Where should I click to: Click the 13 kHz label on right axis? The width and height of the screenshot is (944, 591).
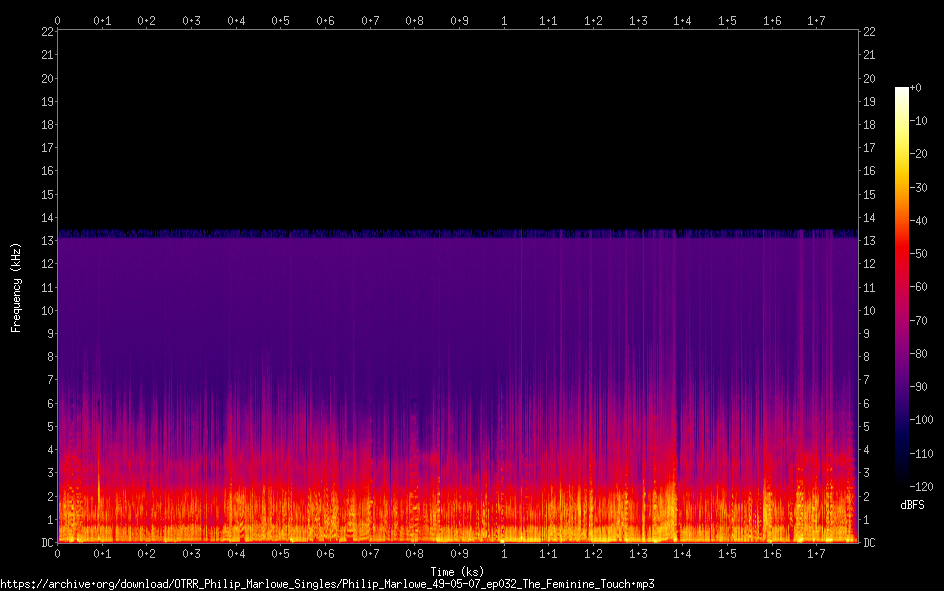869,241
